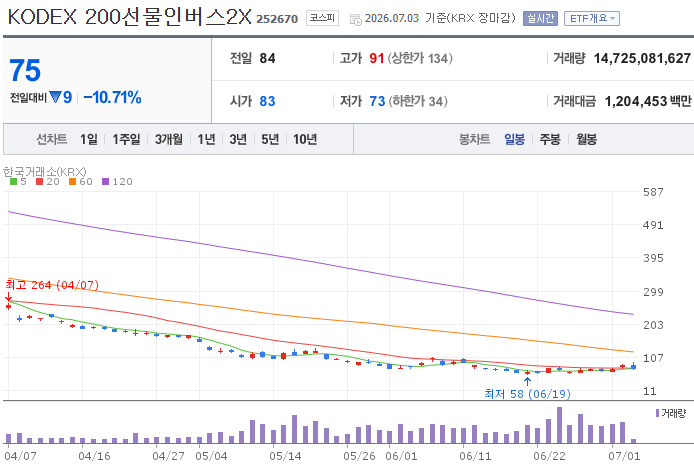Show the 3년 line chart
The image size is (694, 473).
(x=238, y=139)
